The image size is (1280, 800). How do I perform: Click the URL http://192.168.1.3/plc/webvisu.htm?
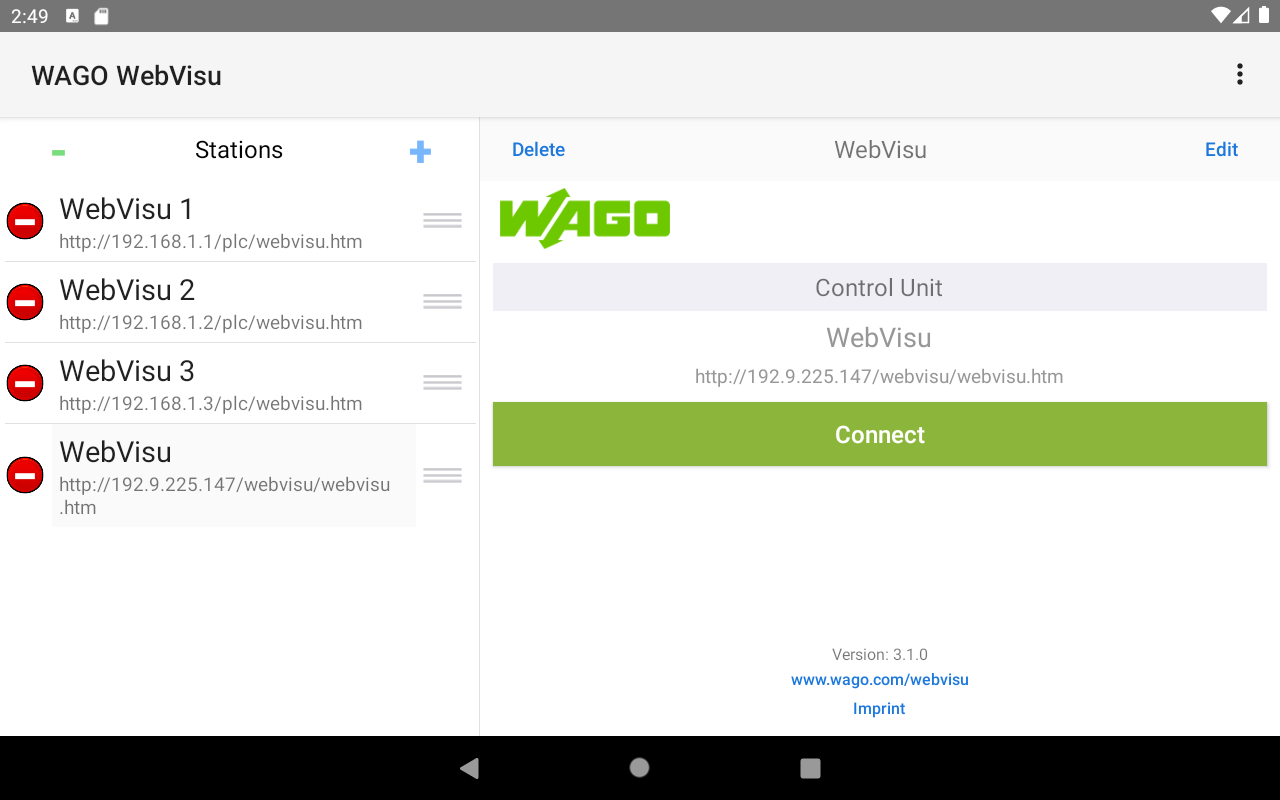coord(211,404)
